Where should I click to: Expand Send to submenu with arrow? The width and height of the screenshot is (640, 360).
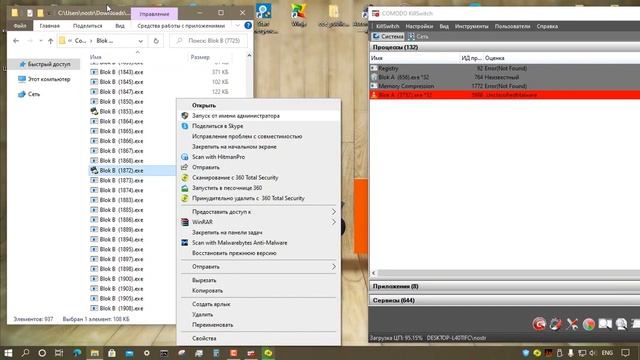tap(259, 267)
